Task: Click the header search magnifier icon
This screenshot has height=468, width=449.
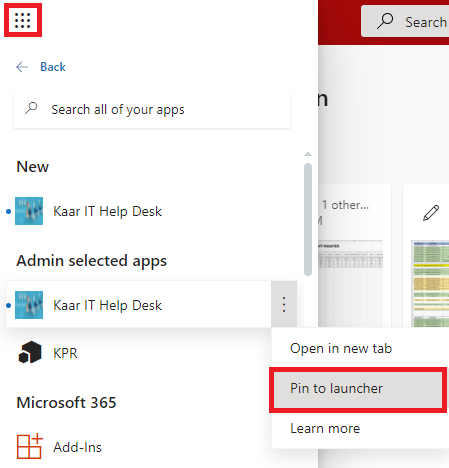Action: coord(385,21)
